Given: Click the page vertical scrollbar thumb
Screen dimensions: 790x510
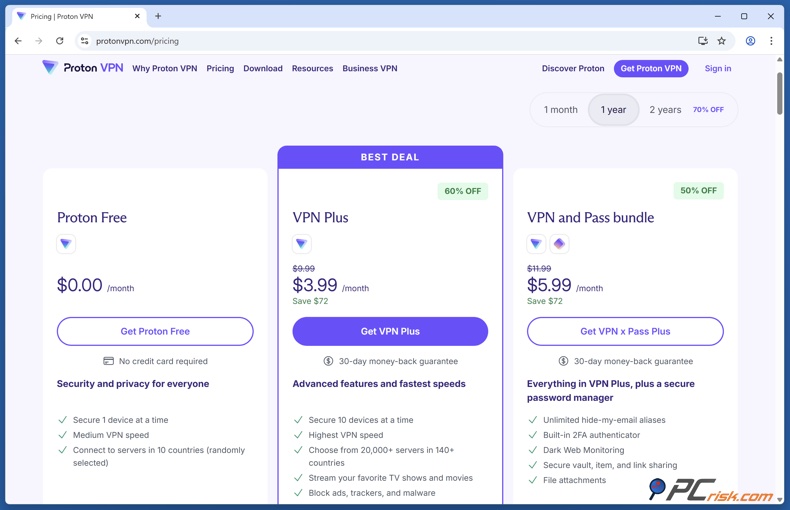Looking at the screenshot, I should (x=779, y=93).
